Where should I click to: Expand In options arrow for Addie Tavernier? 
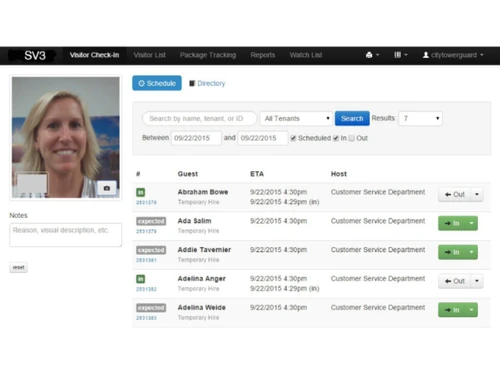click(x=471, y=252)
